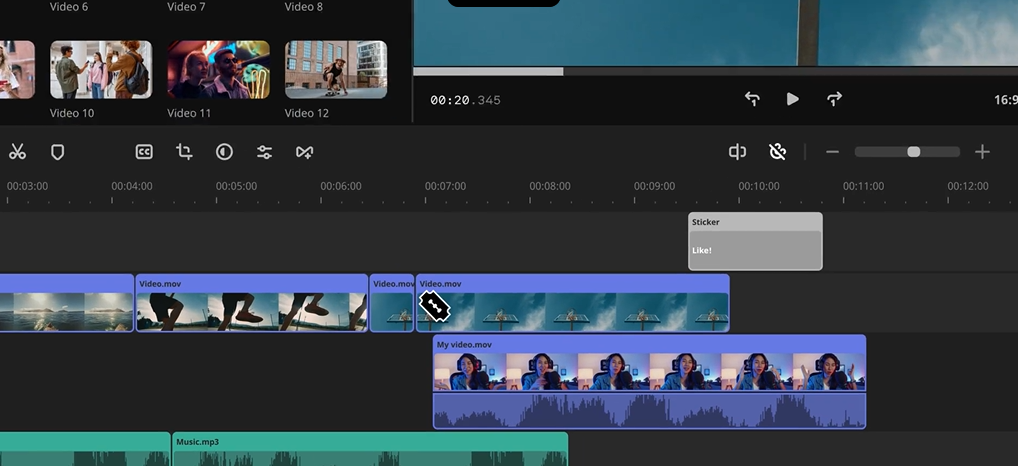Click the timeline zoom slider handle

pyautogui.click(x=913, y=152)
